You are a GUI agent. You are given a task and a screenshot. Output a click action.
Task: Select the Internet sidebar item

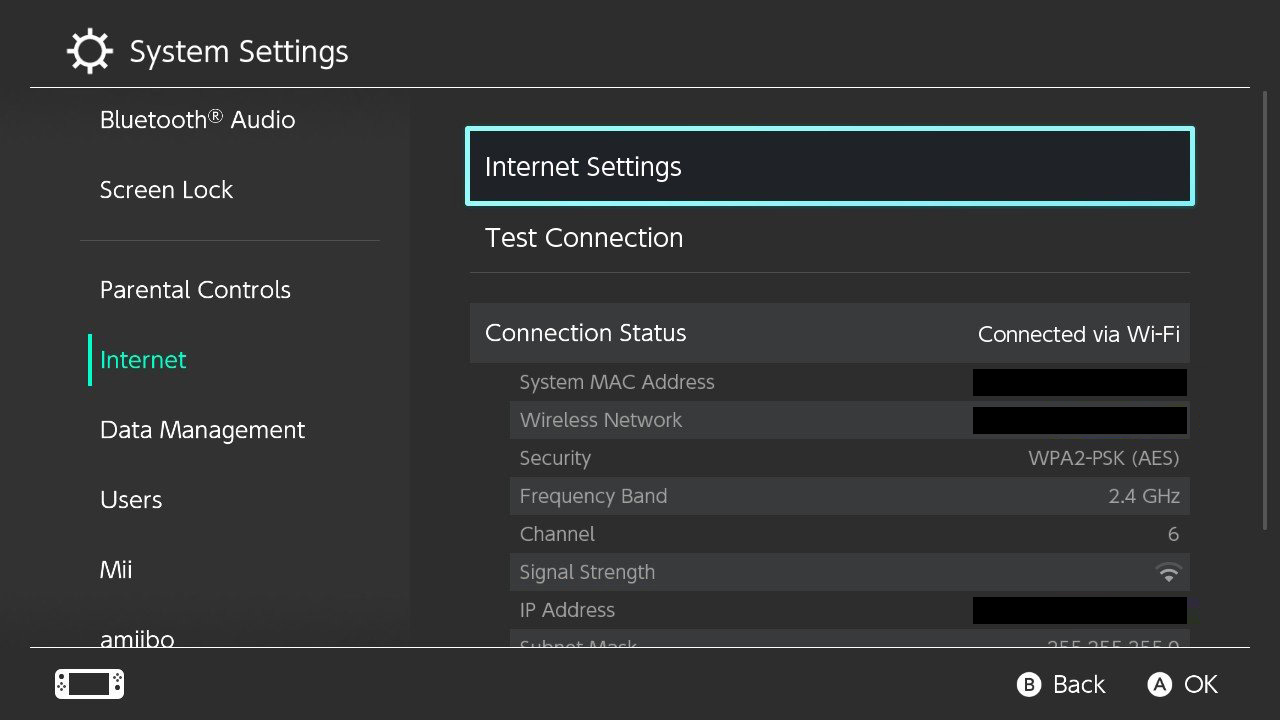143,360
